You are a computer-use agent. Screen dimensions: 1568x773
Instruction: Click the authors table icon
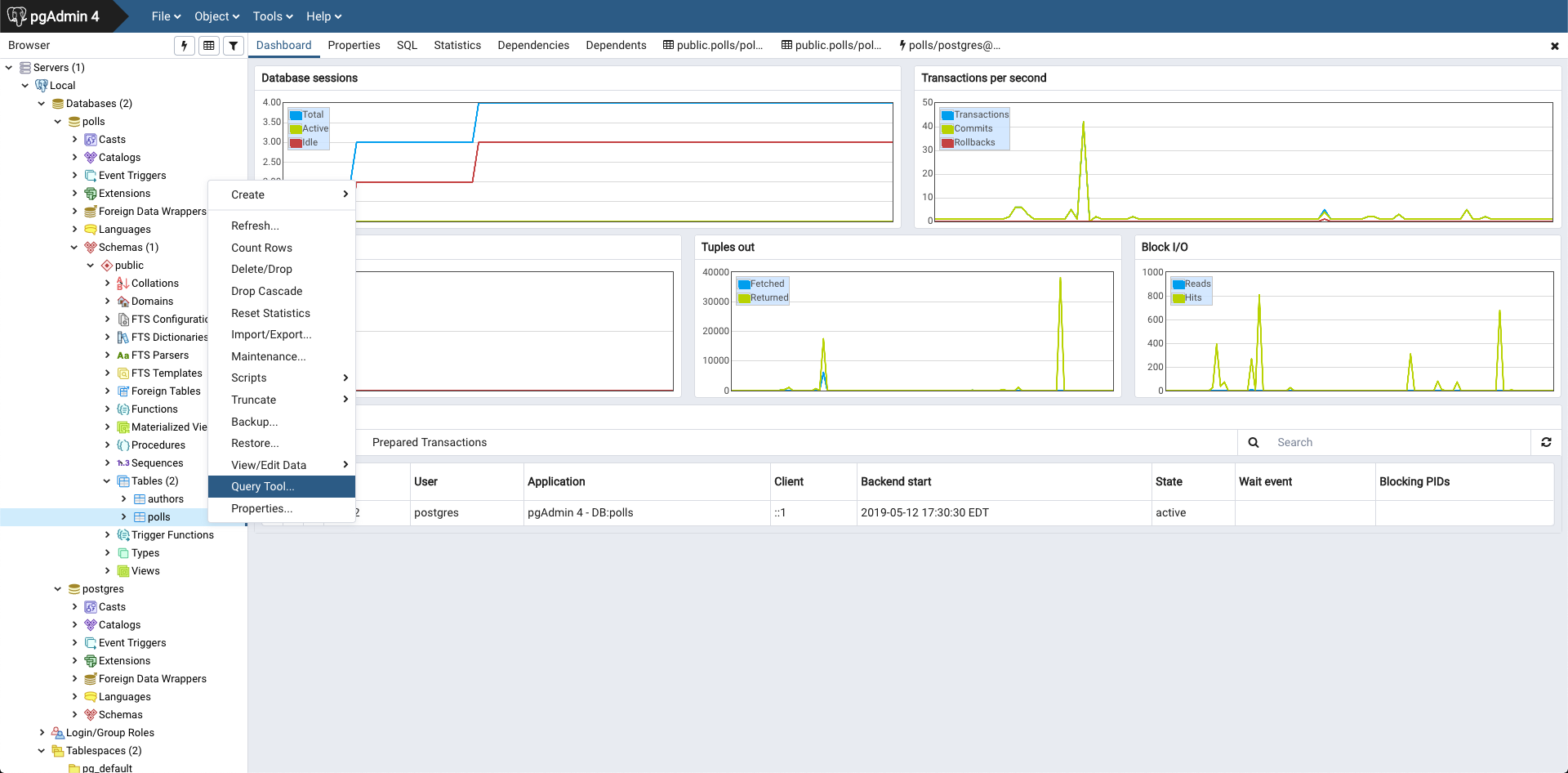(140, 499)
